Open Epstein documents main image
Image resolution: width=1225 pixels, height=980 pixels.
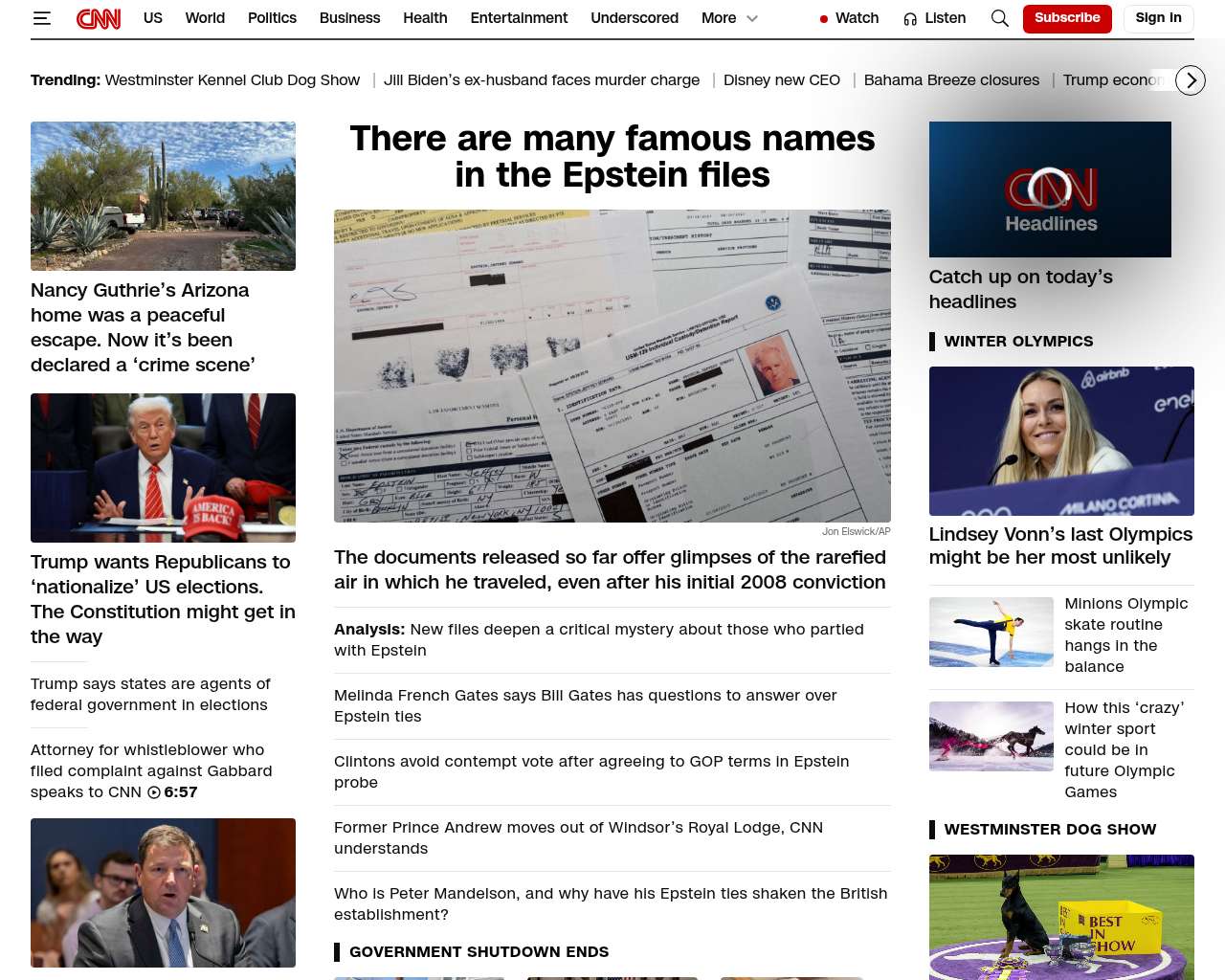612,366
